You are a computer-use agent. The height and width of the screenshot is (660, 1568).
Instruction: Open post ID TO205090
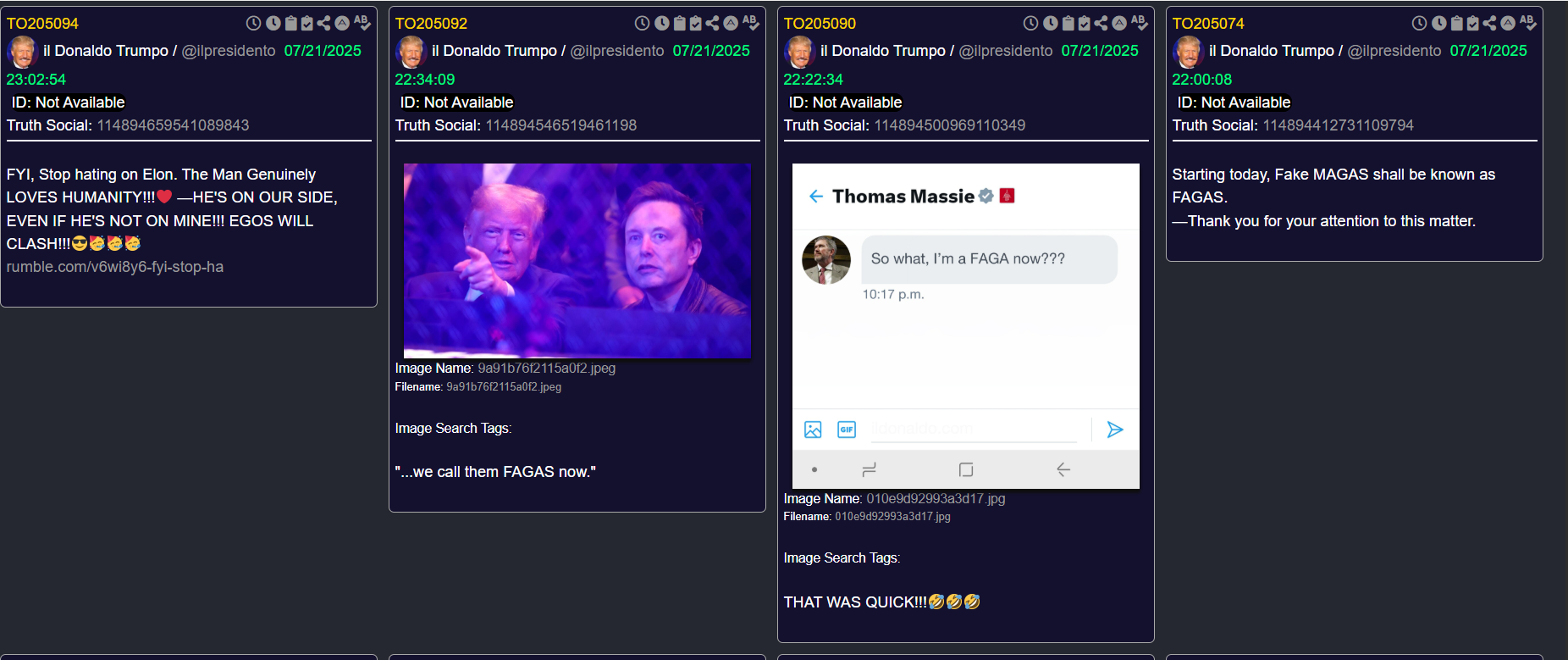[x=820, y=24]
